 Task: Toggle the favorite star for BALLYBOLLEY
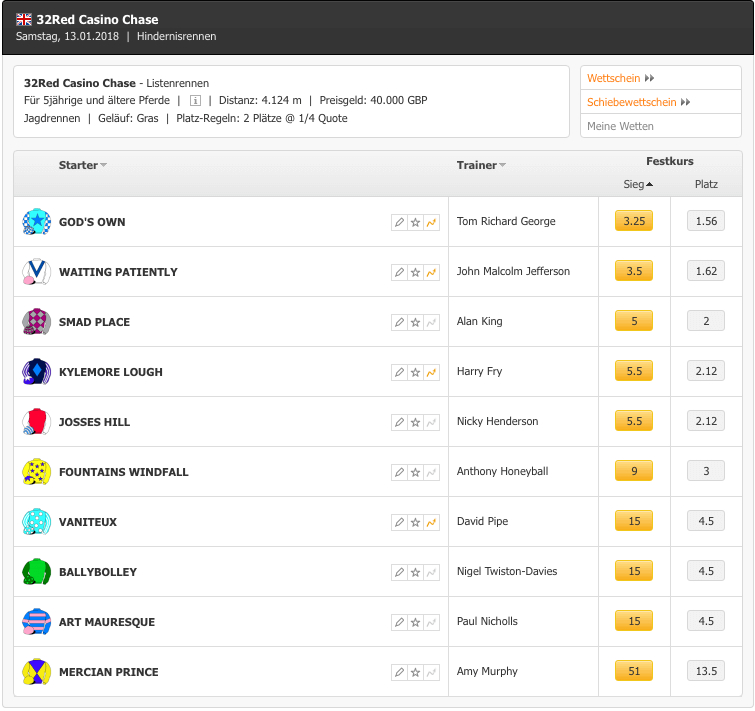(415, 573)
